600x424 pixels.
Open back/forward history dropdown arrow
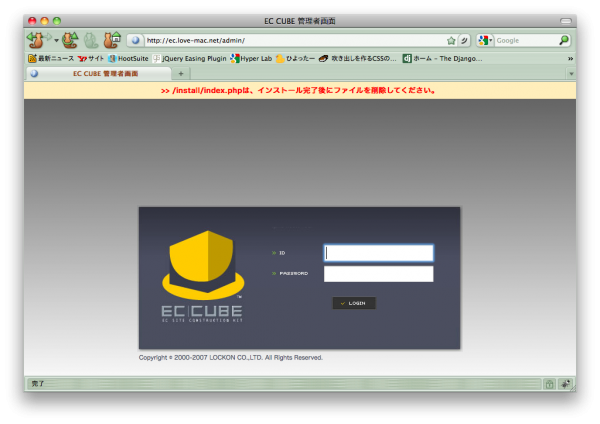tap(56, 41)
